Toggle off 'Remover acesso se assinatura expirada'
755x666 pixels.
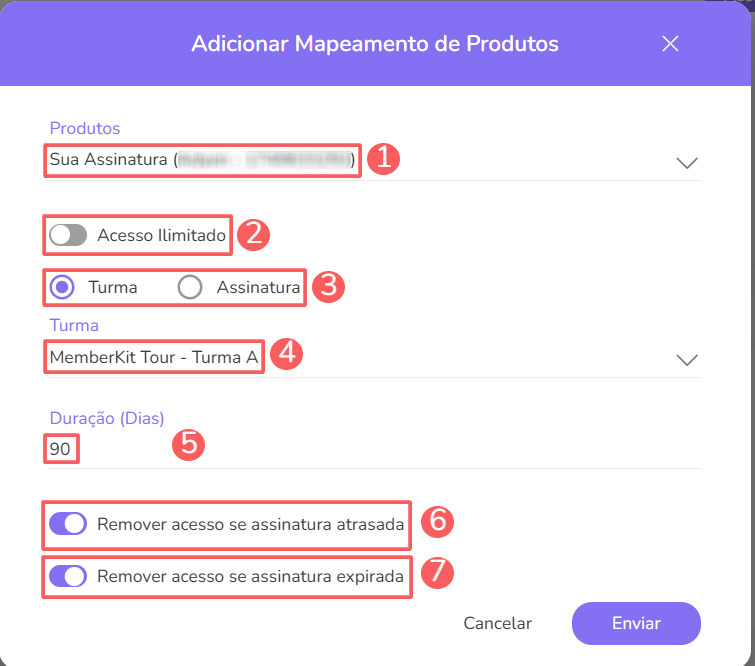coord(68,576)
